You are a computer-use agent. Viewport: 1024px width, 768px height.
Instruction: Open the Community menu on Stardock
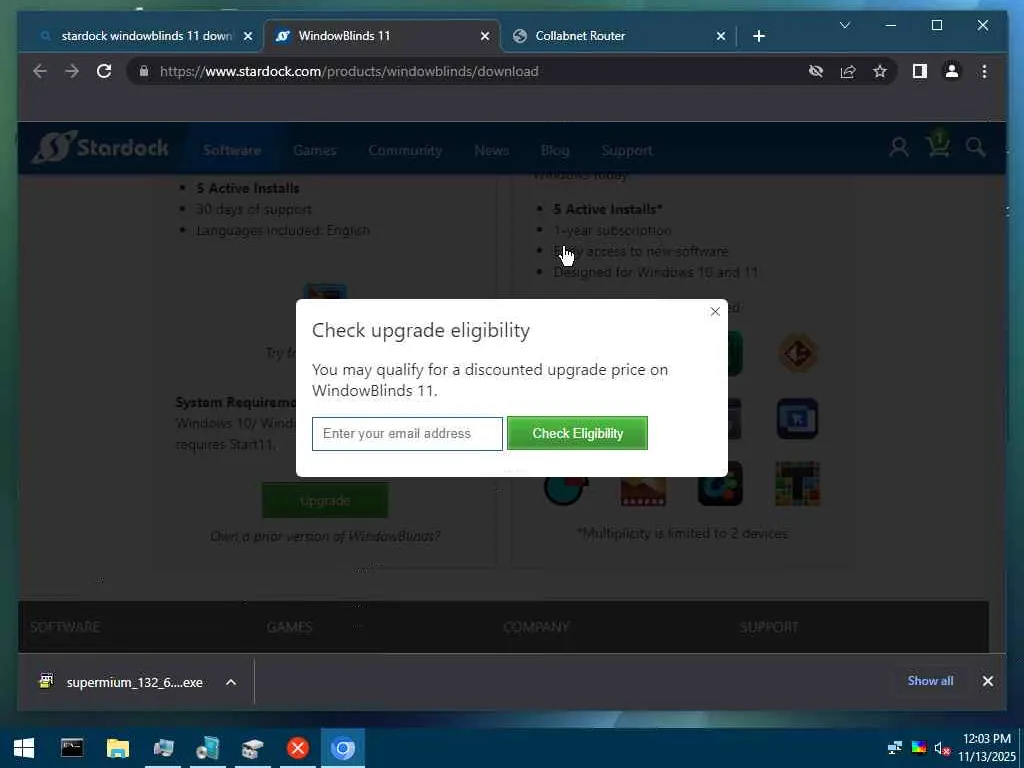(405, 150)
